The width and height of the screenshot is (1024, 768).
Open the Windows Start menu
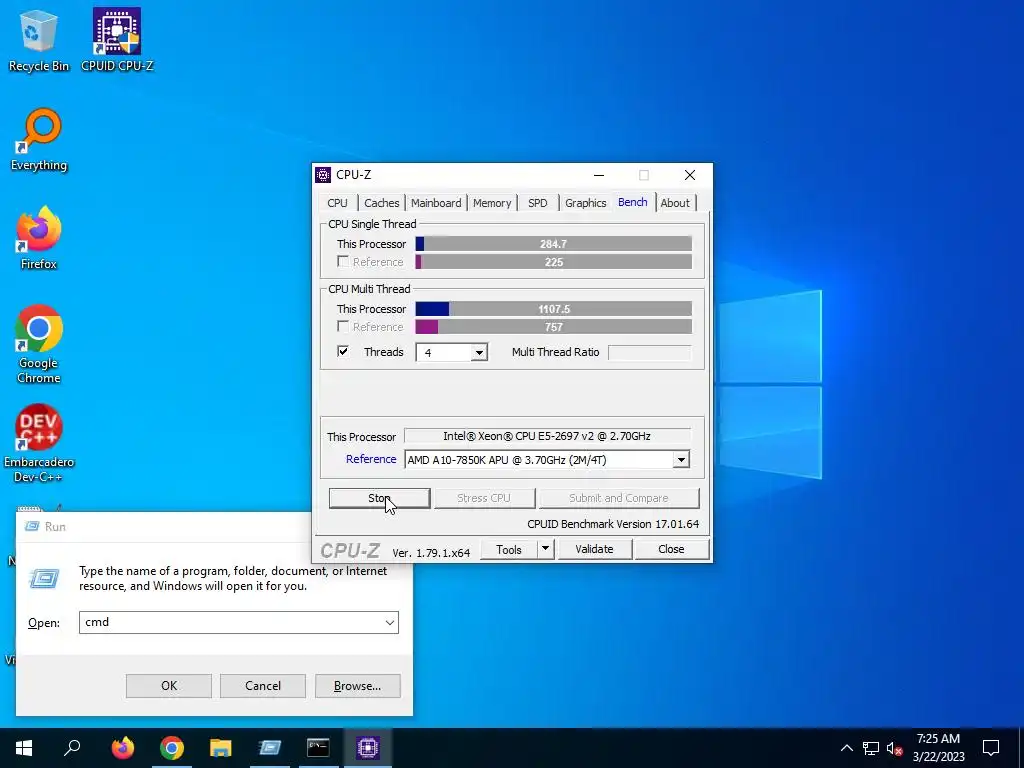click(x=24, y=748)
